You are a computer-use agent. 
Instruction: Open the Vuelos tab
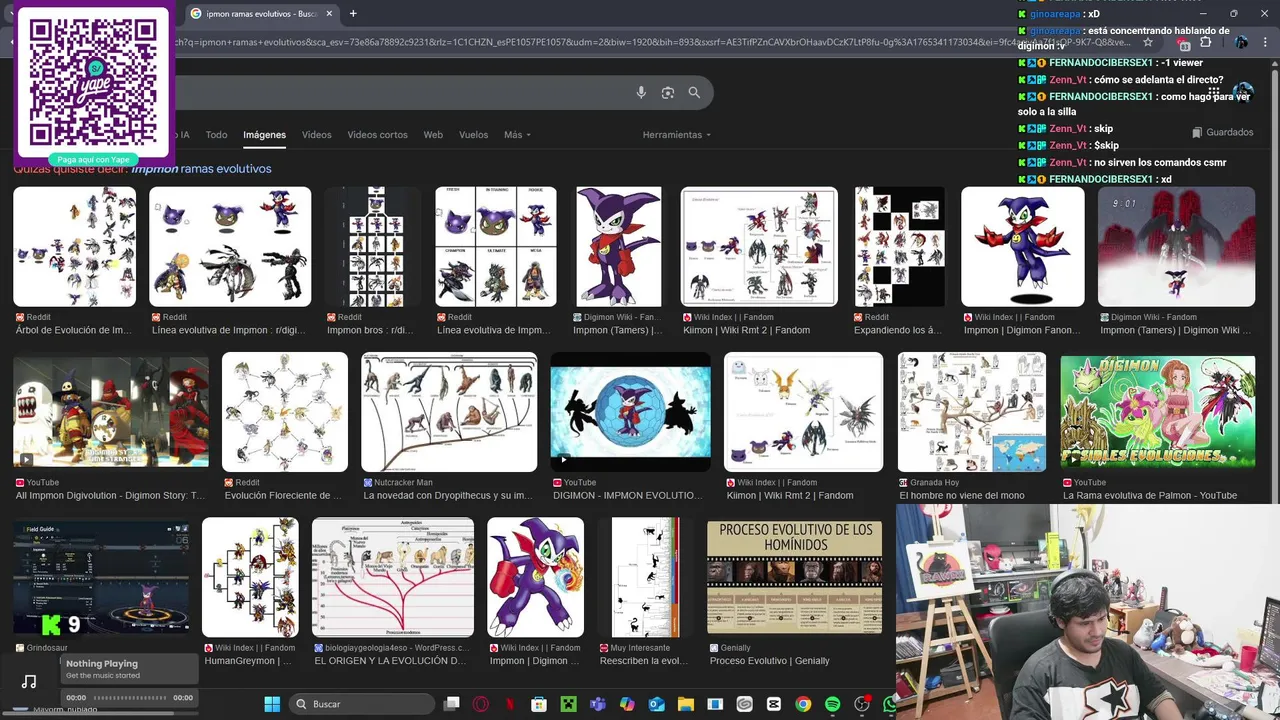pos(473,135)
